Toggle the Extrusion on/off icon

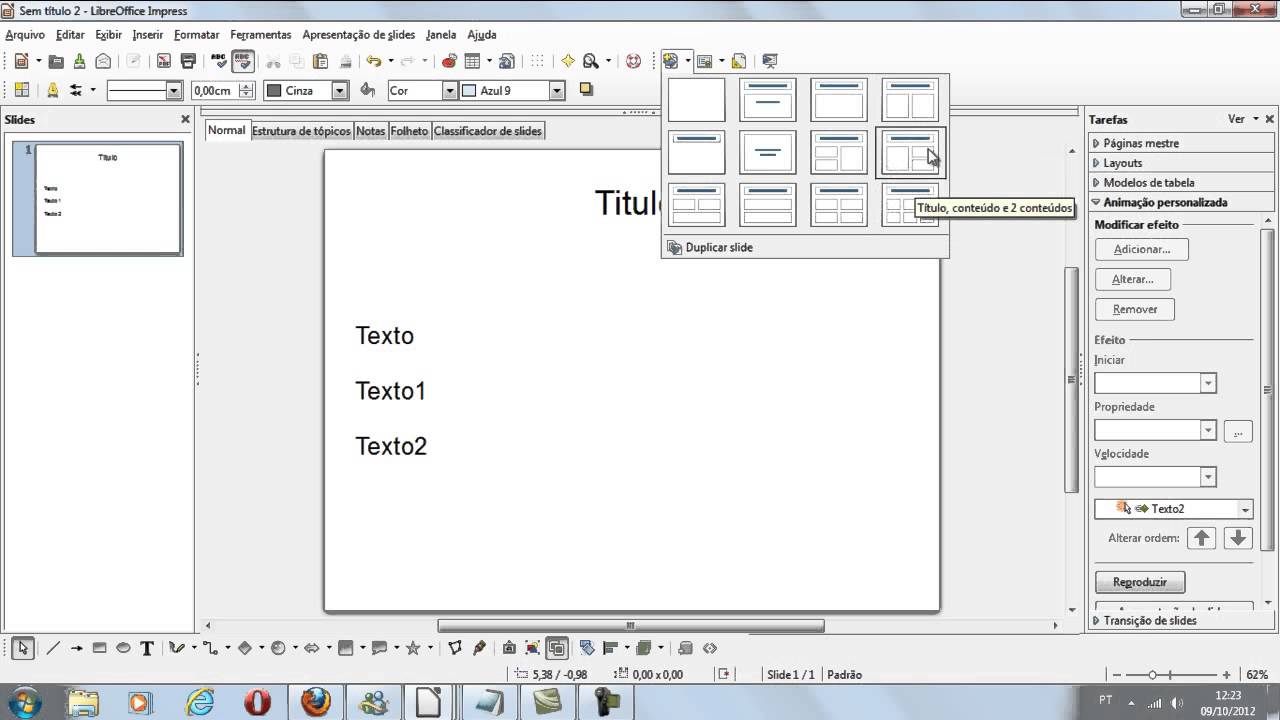click(685, 648)
